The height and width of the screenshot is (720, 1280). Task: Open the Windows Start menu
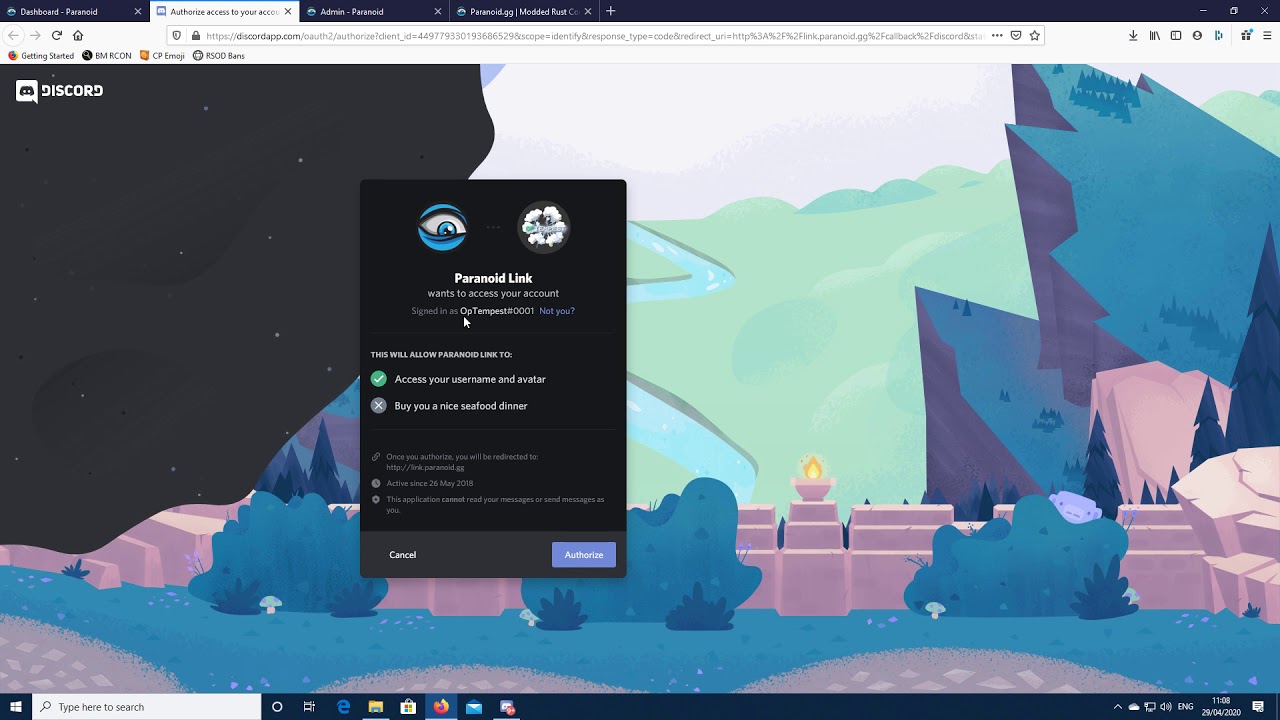16,707
